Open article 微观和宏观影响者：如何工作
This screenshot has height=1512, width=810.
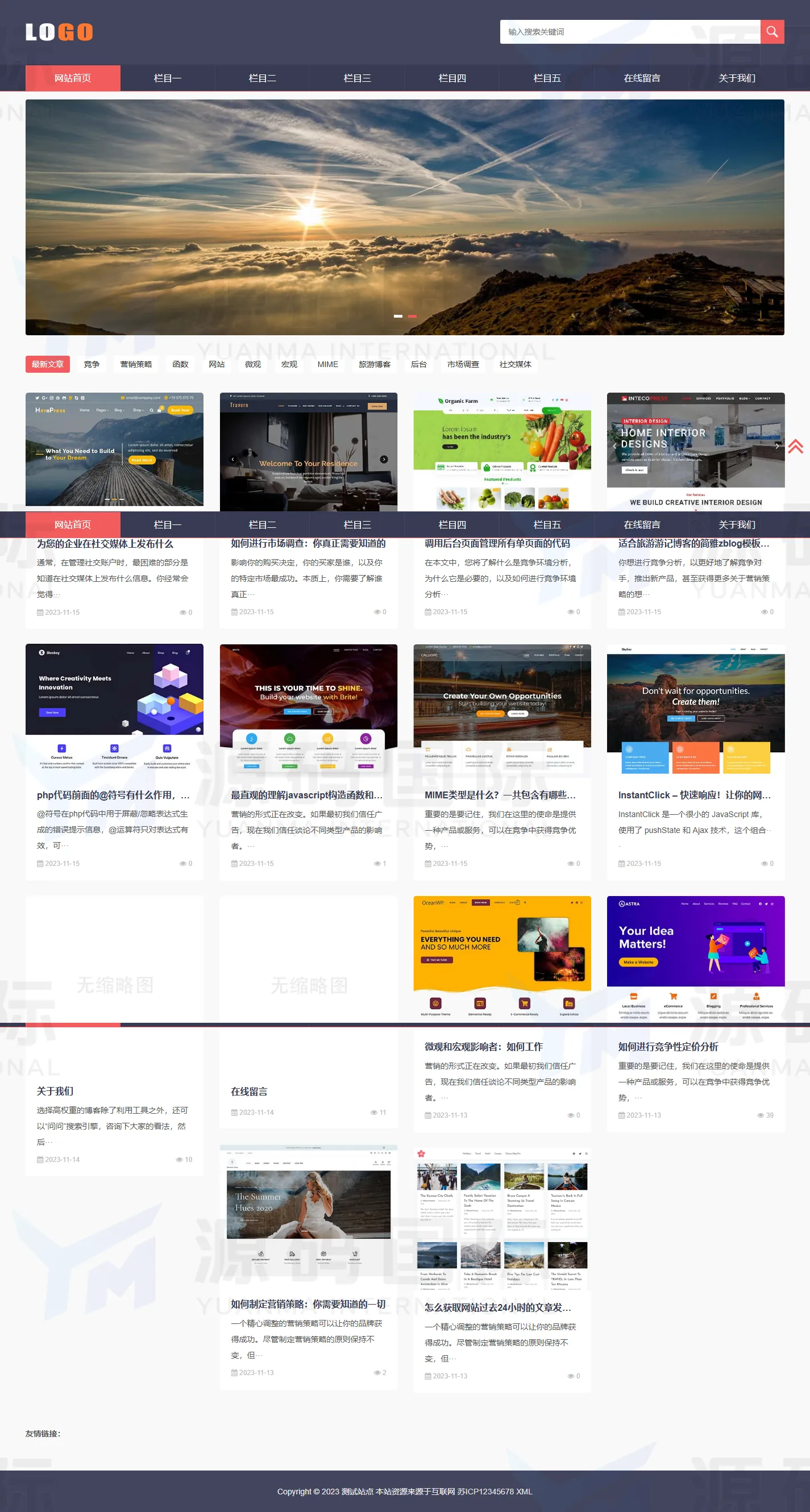pyautogui.click(x=484, y=1047)
